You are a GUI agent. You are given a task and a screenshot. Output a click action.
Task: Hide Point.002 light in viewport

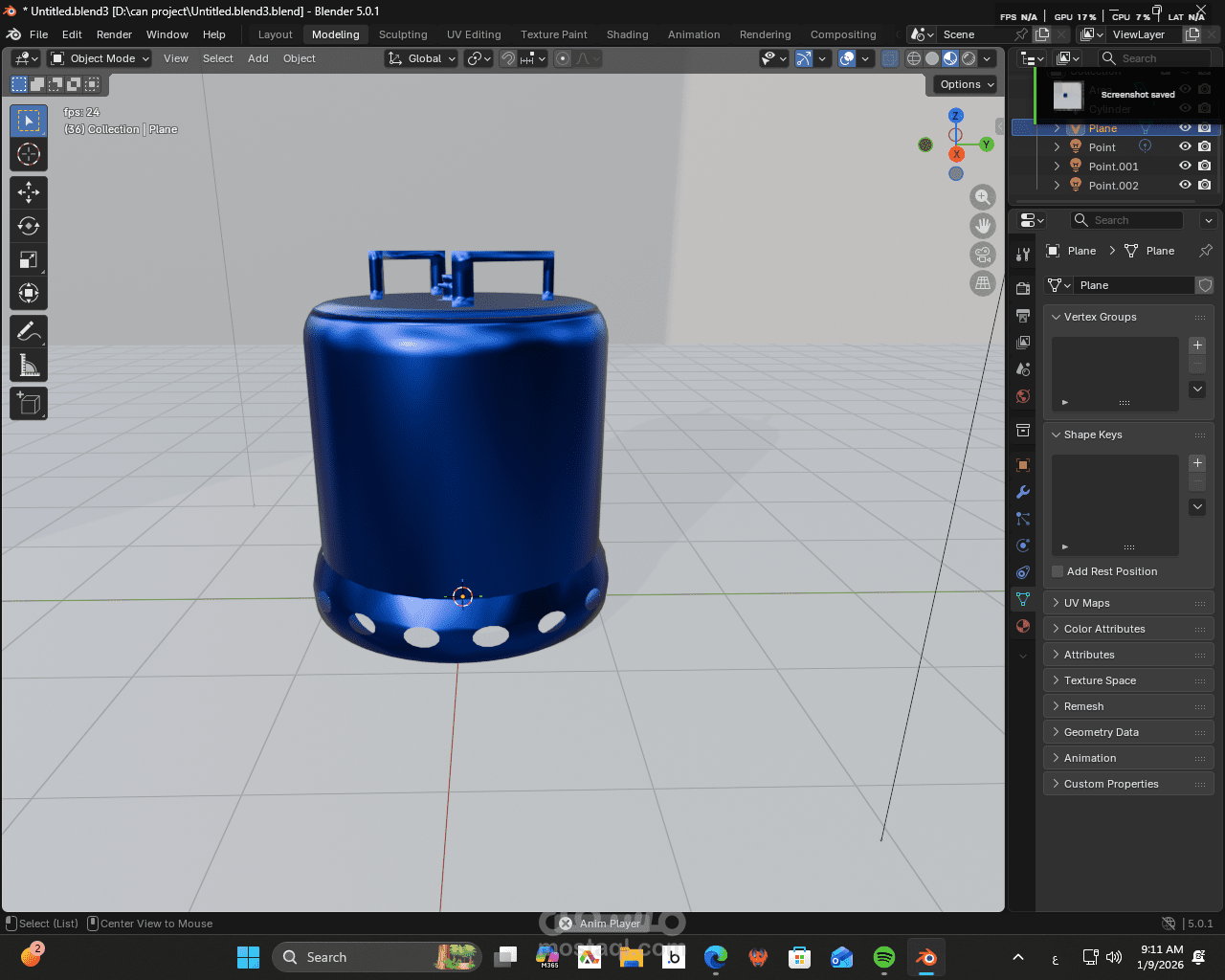tap(1185, 185)
